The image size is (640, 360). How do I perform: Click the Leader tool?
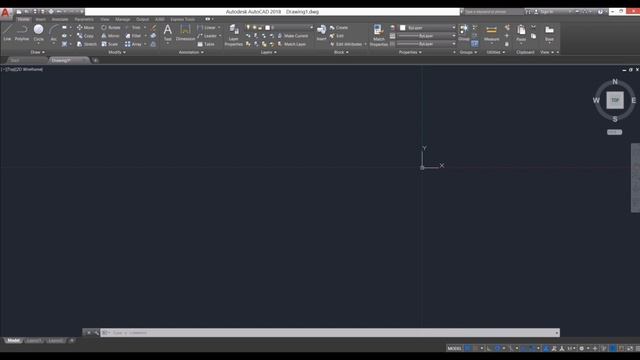207,36
